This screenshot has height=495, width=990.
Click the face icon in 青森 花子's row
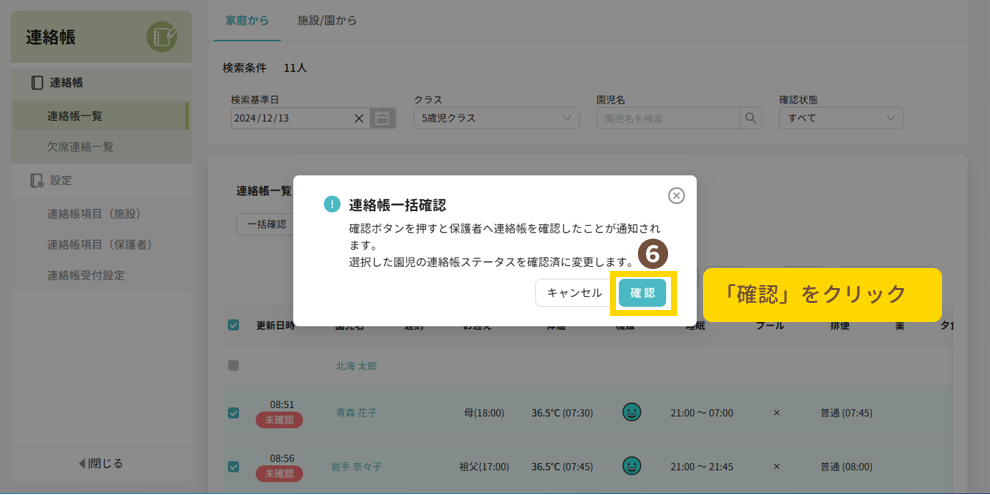[631, 412]
